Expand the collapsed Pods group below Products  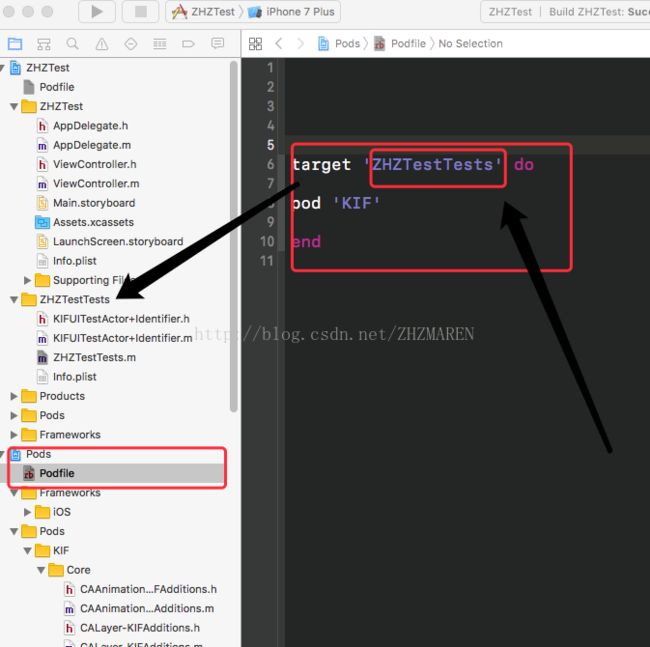14,415
